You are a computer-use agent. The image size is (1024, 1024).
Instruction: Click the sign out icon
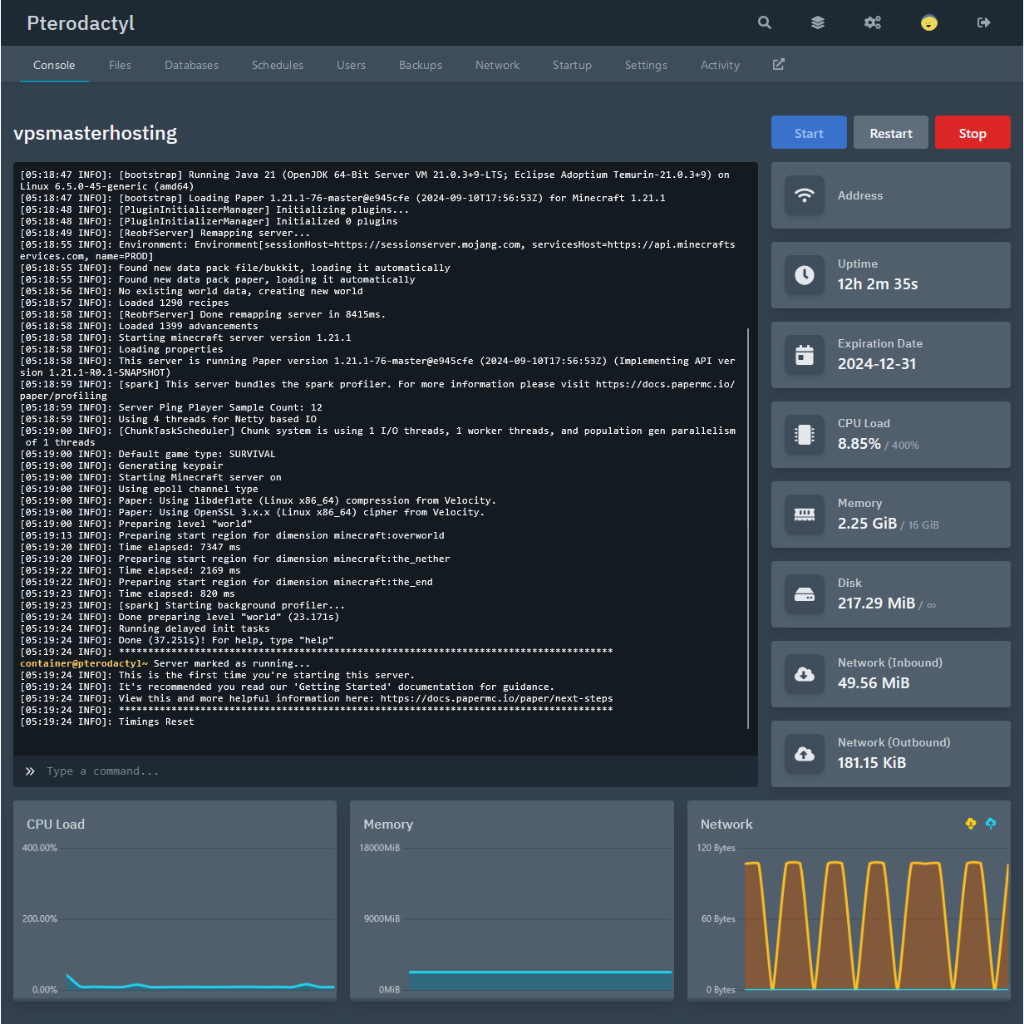click(984, 23)
